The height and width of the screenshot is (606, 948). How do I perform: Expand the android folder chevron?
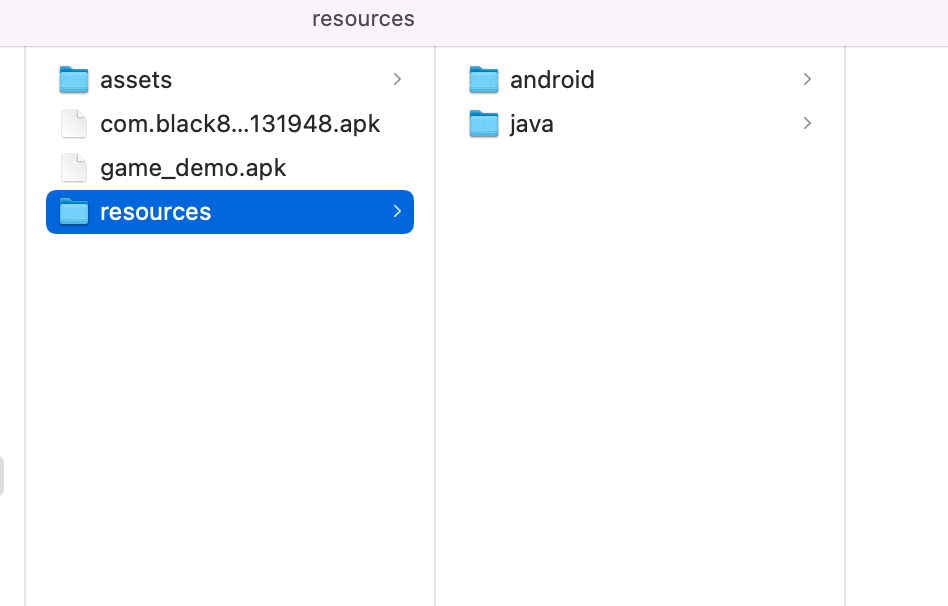pyautogui.click(x=807, y=79)
